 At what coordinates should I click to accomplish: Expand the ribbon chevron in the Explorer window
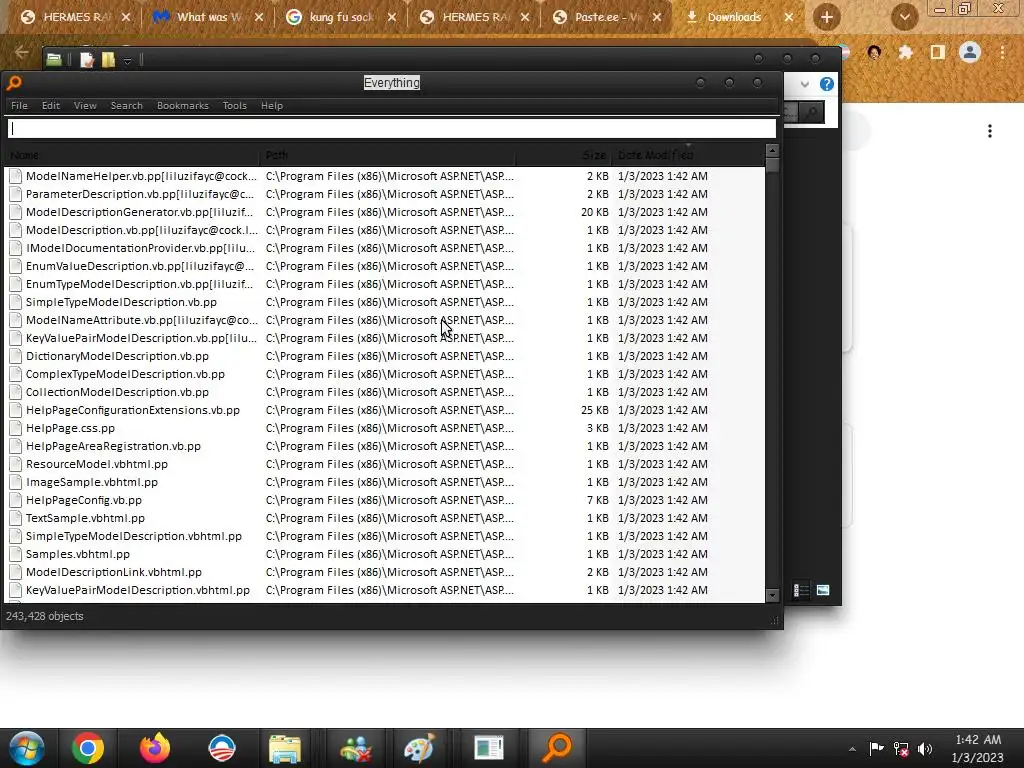(x=805, y=84)
